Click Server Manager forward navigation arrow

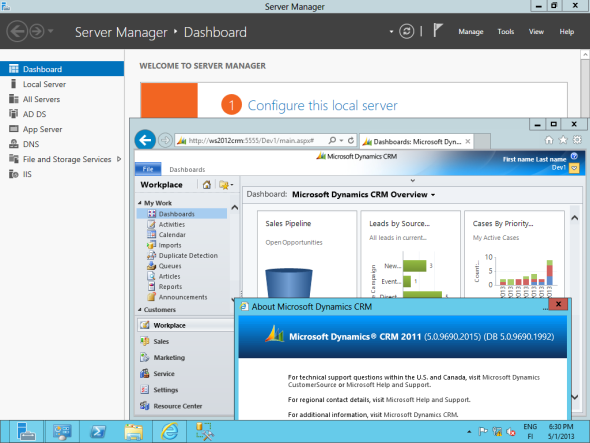37,31
